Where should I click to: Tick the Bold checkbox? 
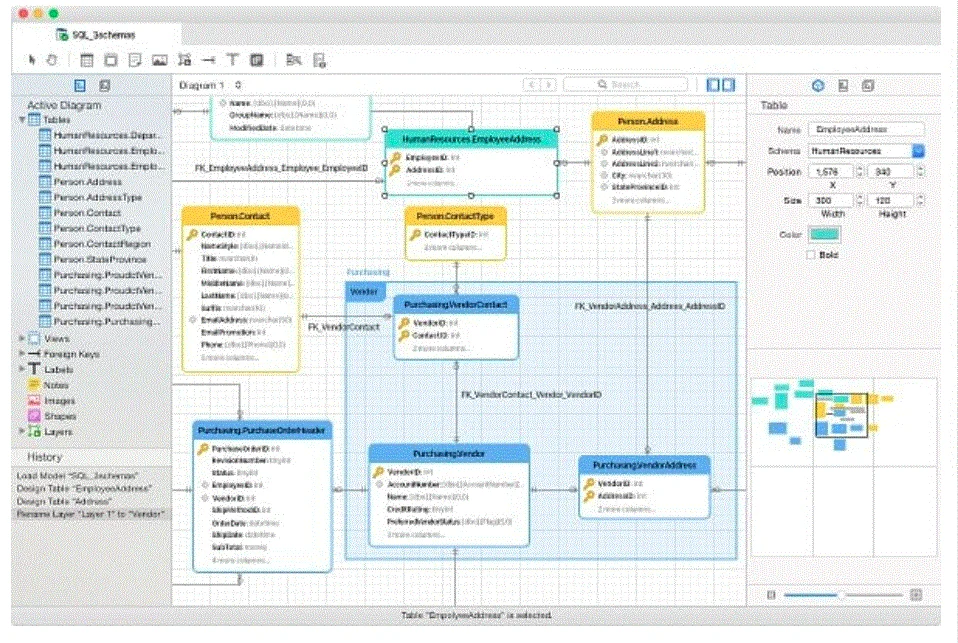pos(811,255)
